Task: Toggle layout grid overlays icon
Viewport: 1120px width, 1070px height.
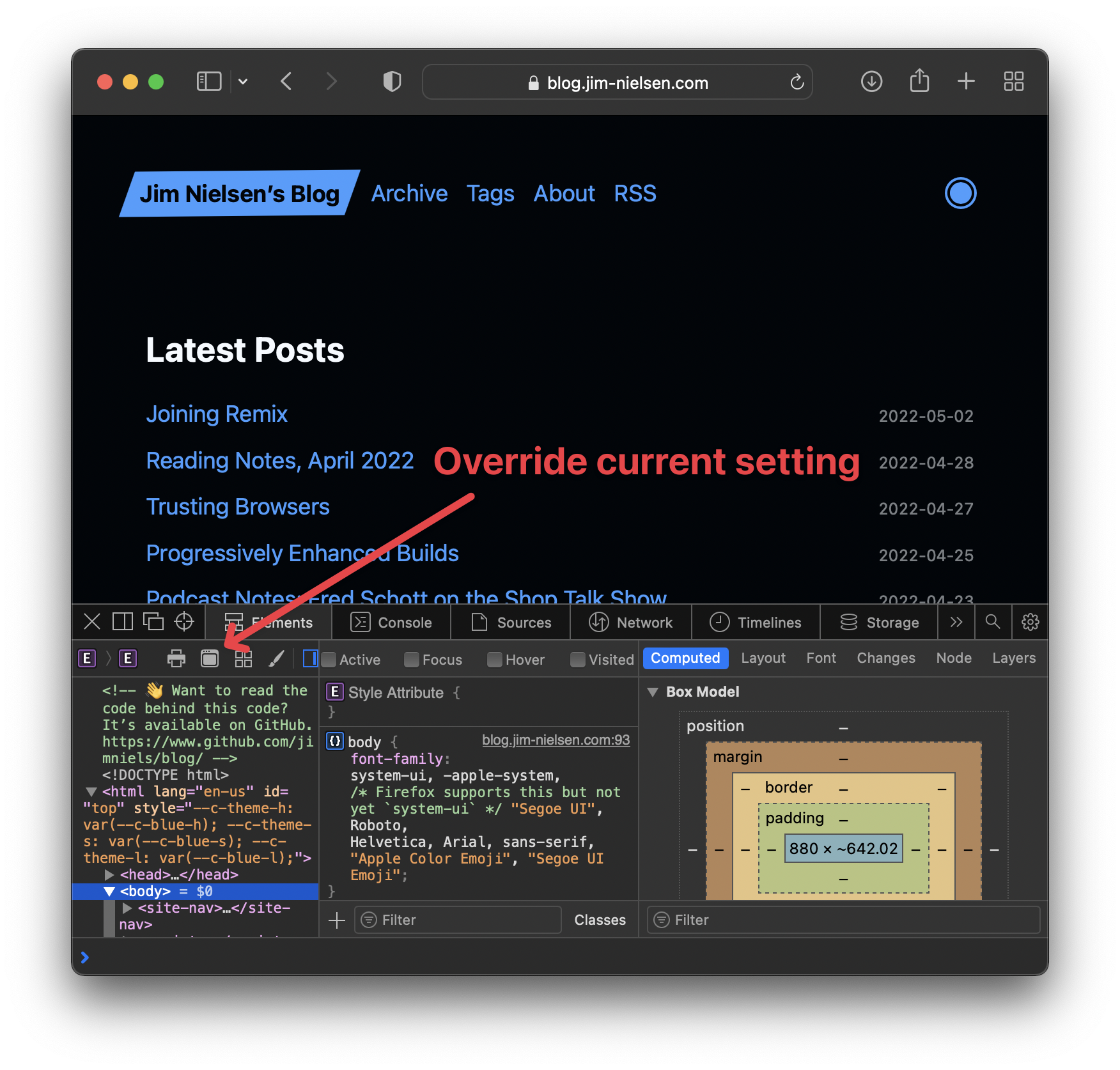Action: pos(243,658)
